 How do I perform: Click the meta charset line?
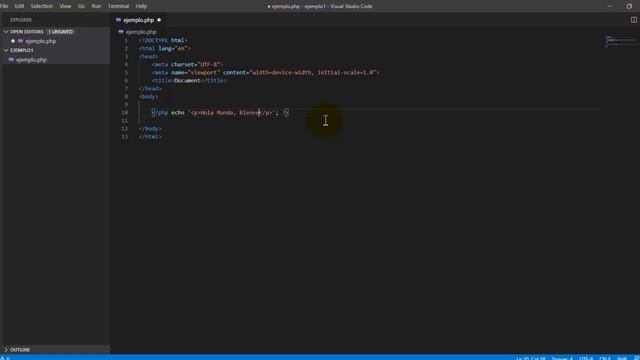187,64
